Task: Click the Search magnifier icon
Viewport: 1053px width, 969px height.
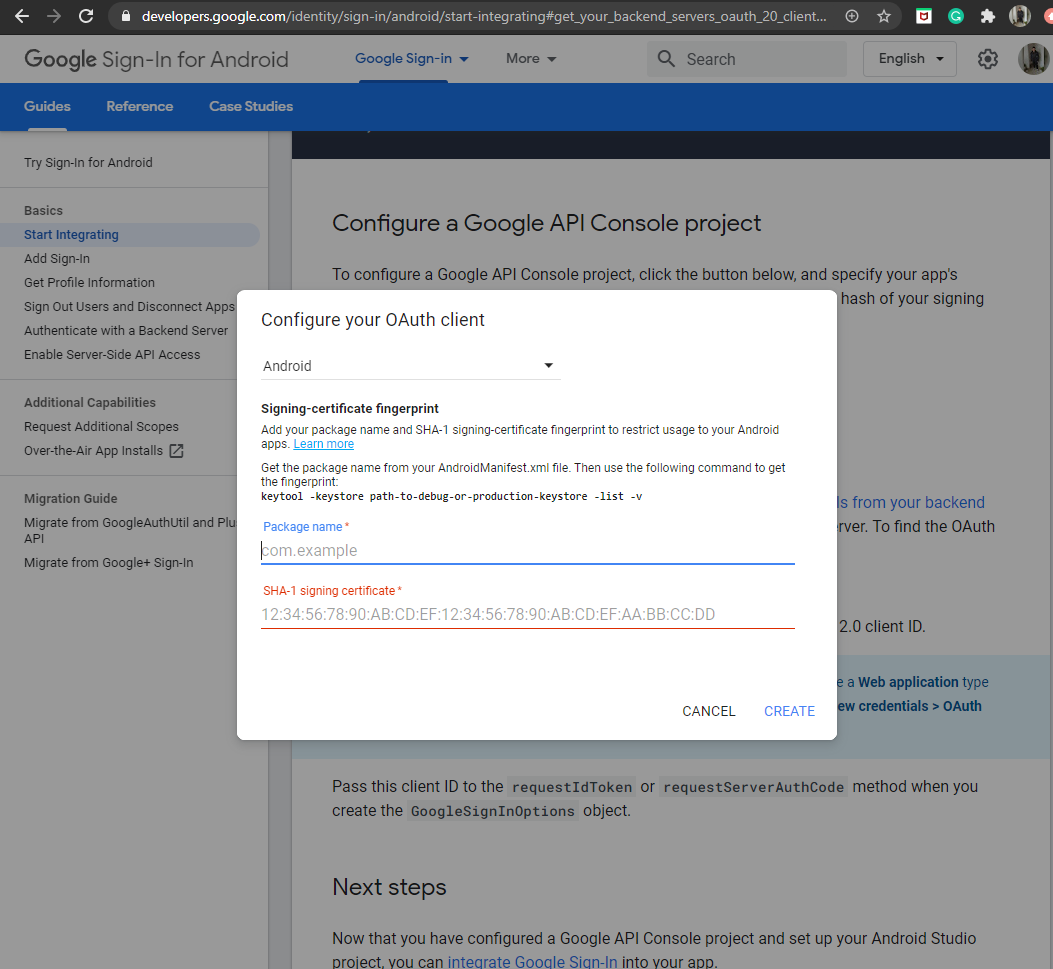Action: coord(665,58)
